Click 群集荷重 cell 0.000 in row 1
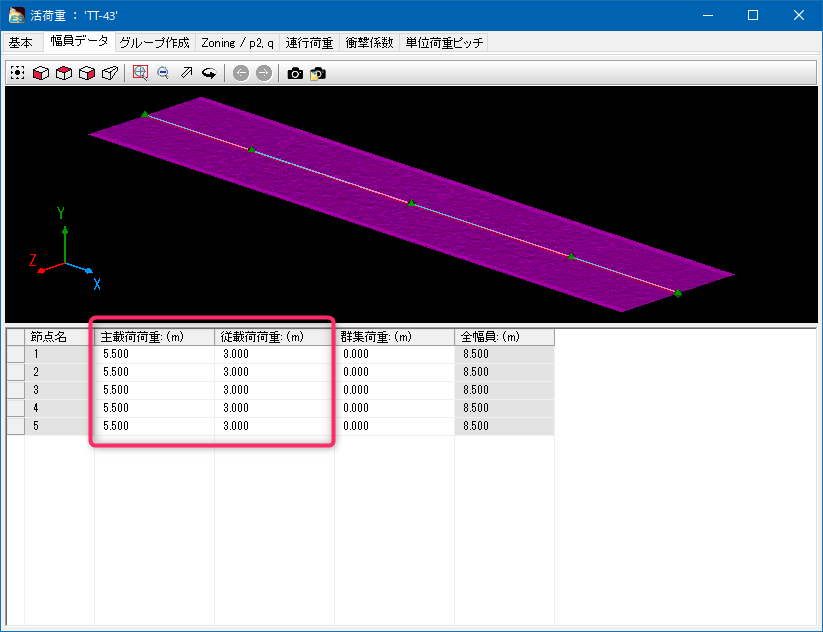The image size is (823, 632). coord(395,354)
